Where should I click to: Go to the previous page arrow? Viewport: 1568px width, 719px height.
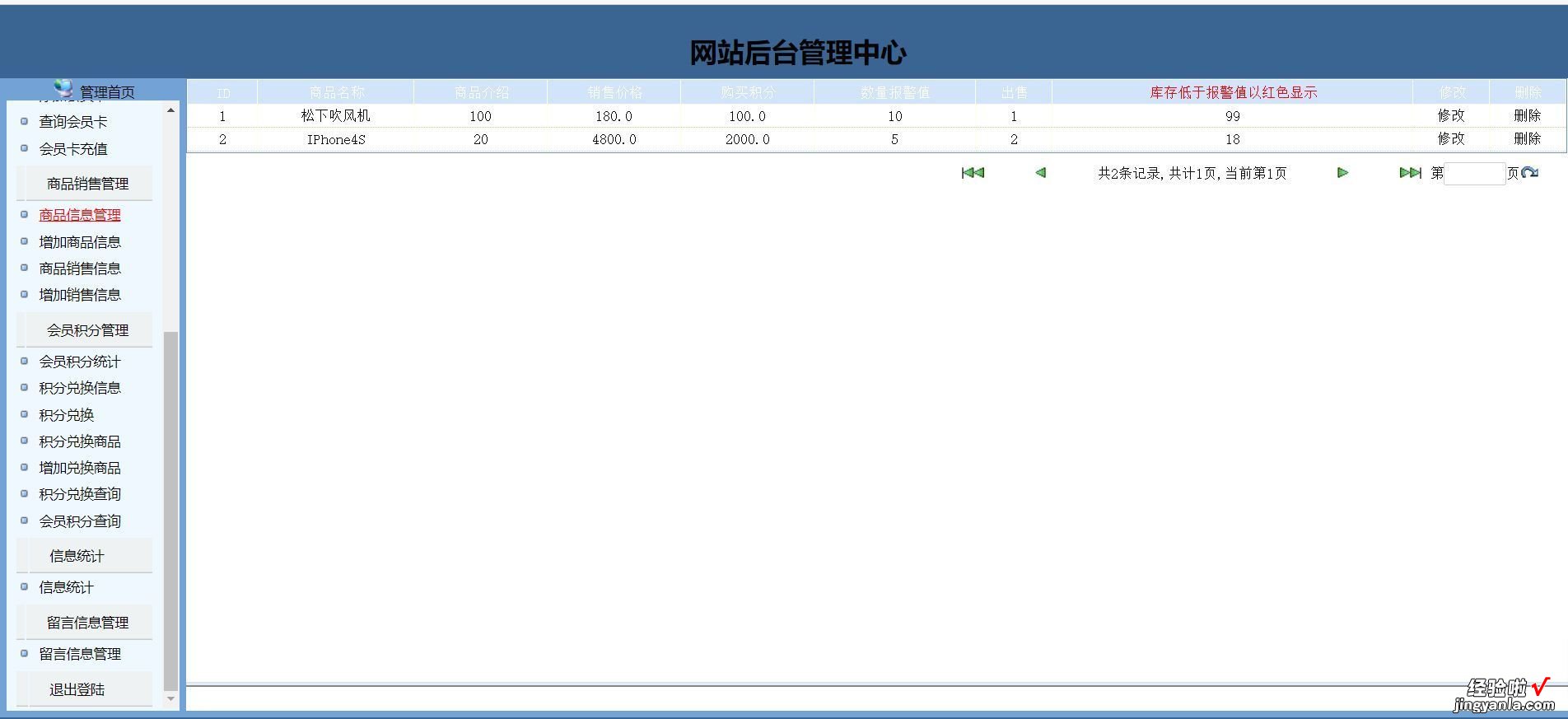pyautogui.click(x=1040, y=173)
